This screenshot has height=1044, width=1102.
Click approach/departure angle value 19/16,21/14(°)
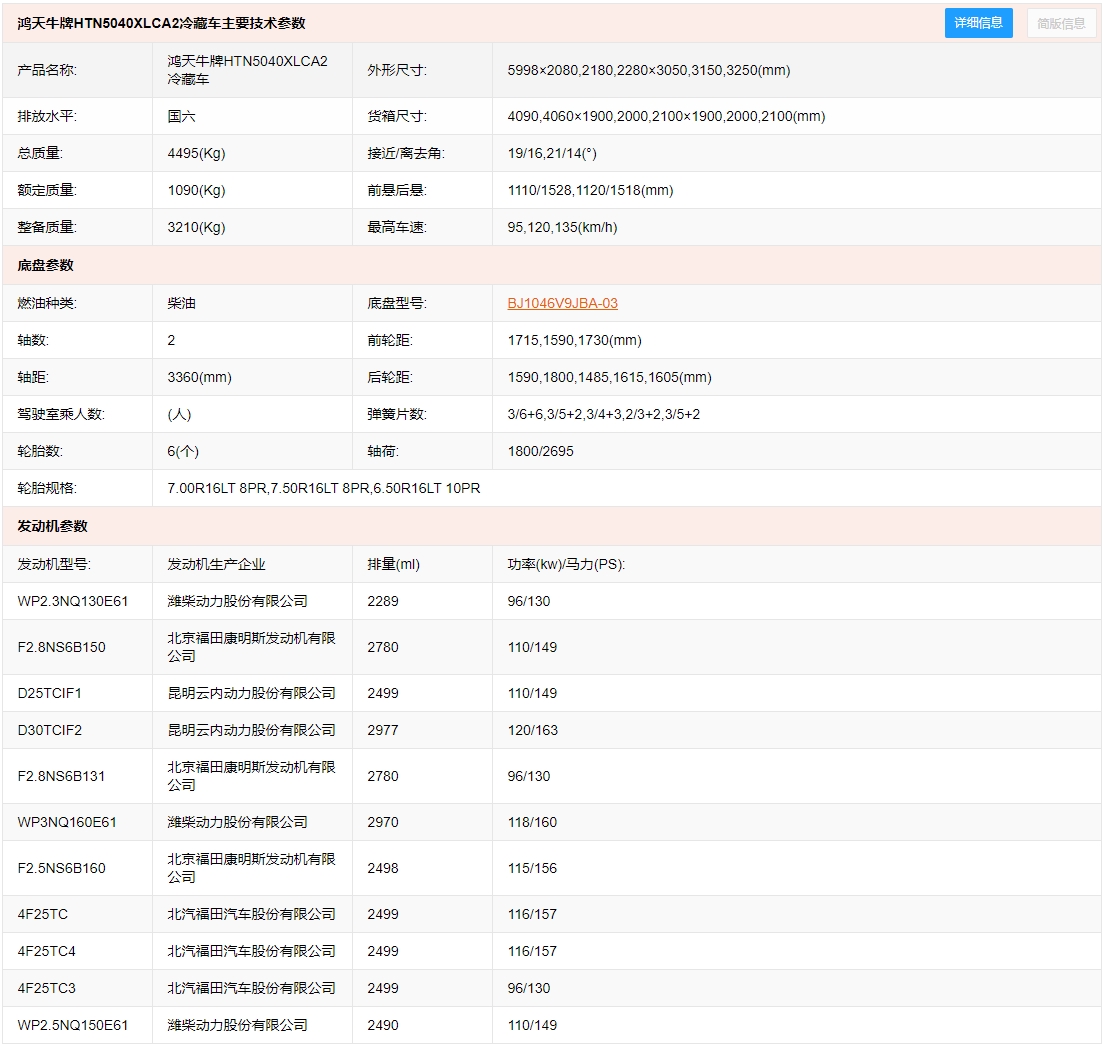tap(552, 153)
